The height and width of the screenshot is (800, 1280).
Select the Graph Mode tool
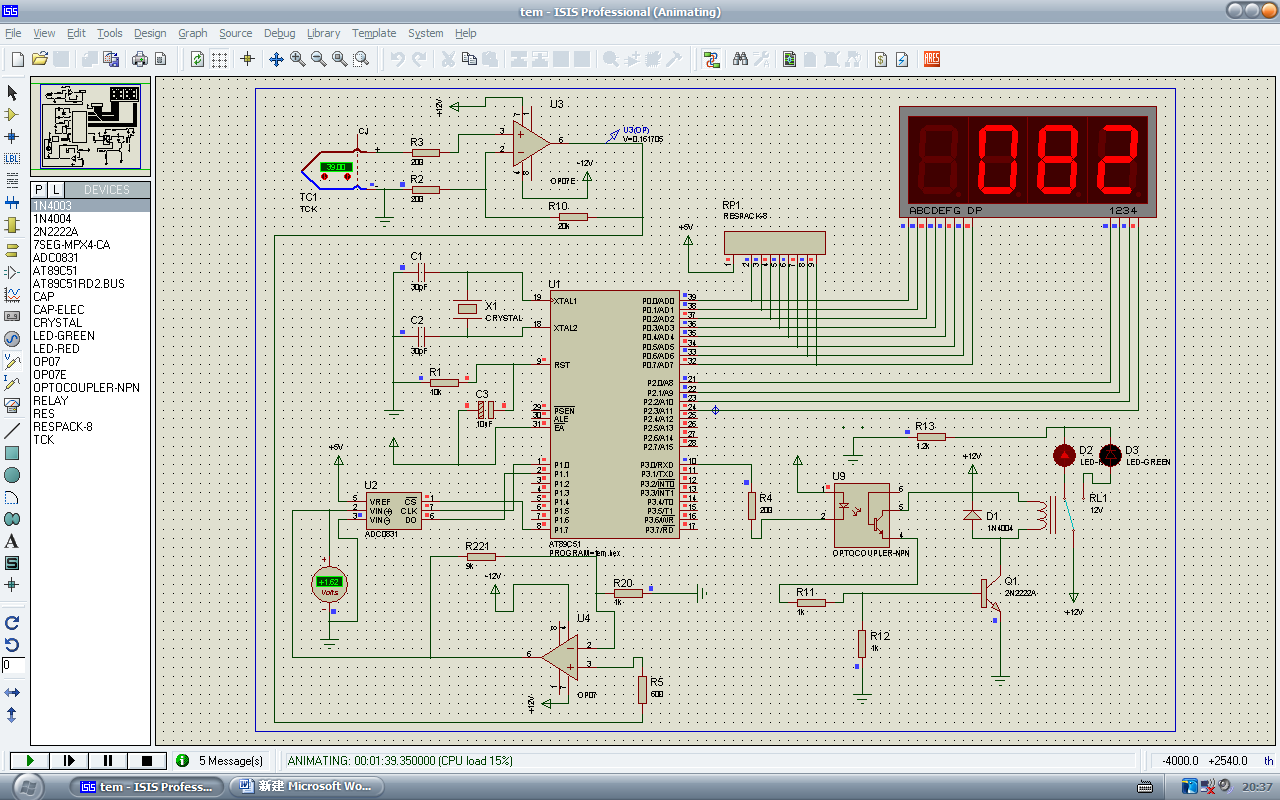[12, 294]
